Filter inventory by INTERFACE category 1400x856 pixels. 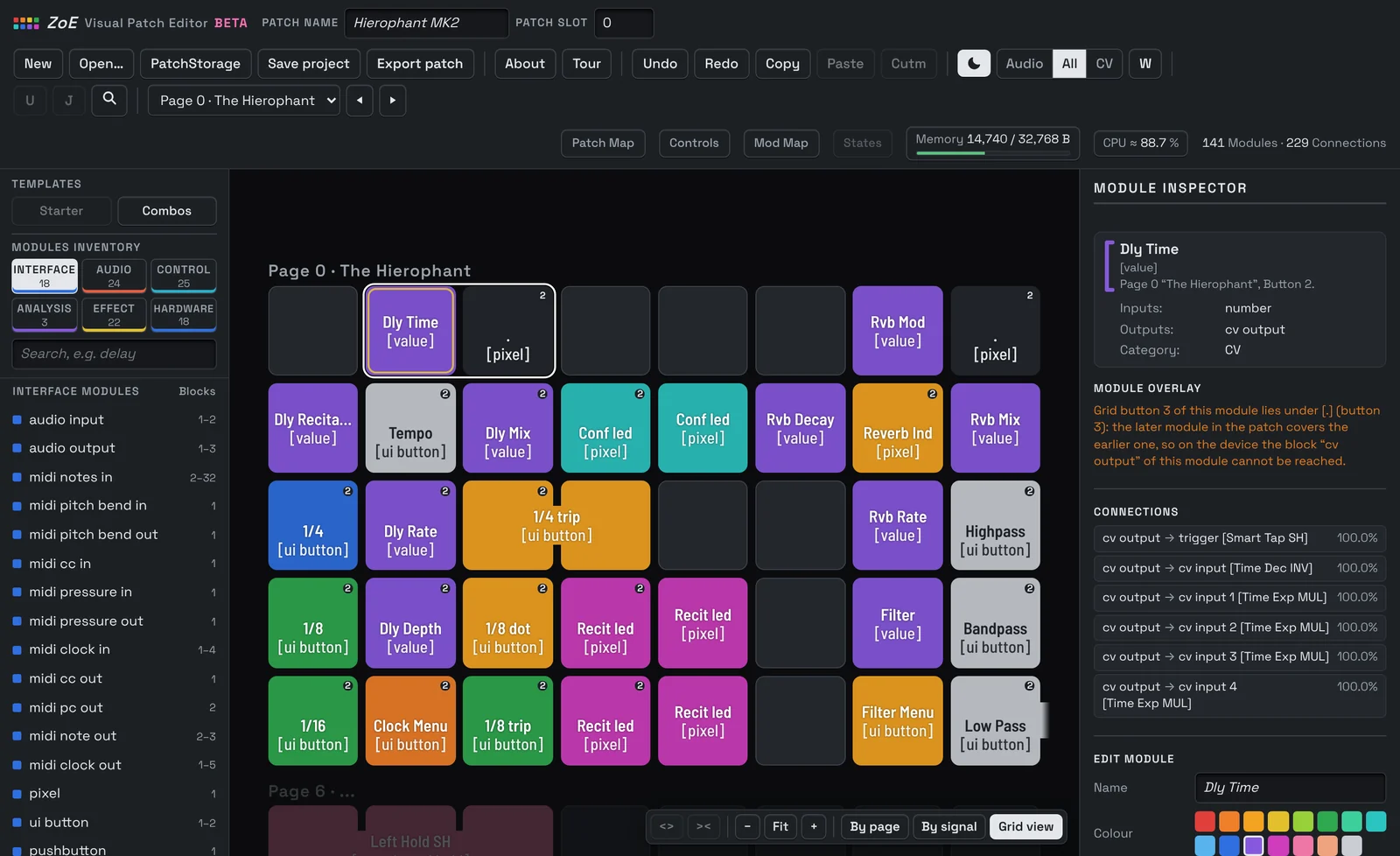(x=45, y=276)
